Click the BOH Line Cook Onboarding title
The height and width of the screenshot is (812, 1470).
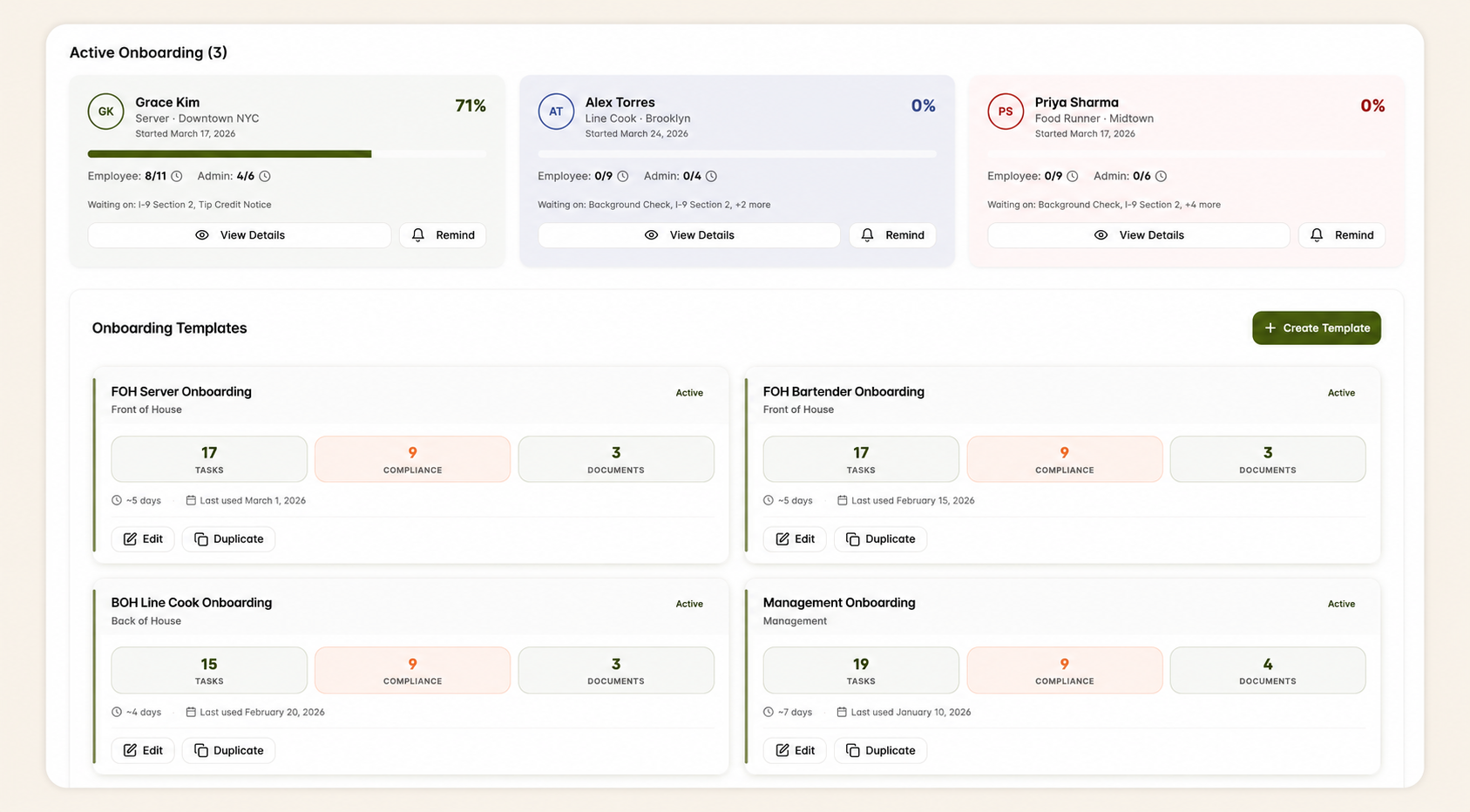(x=192, y=603)
